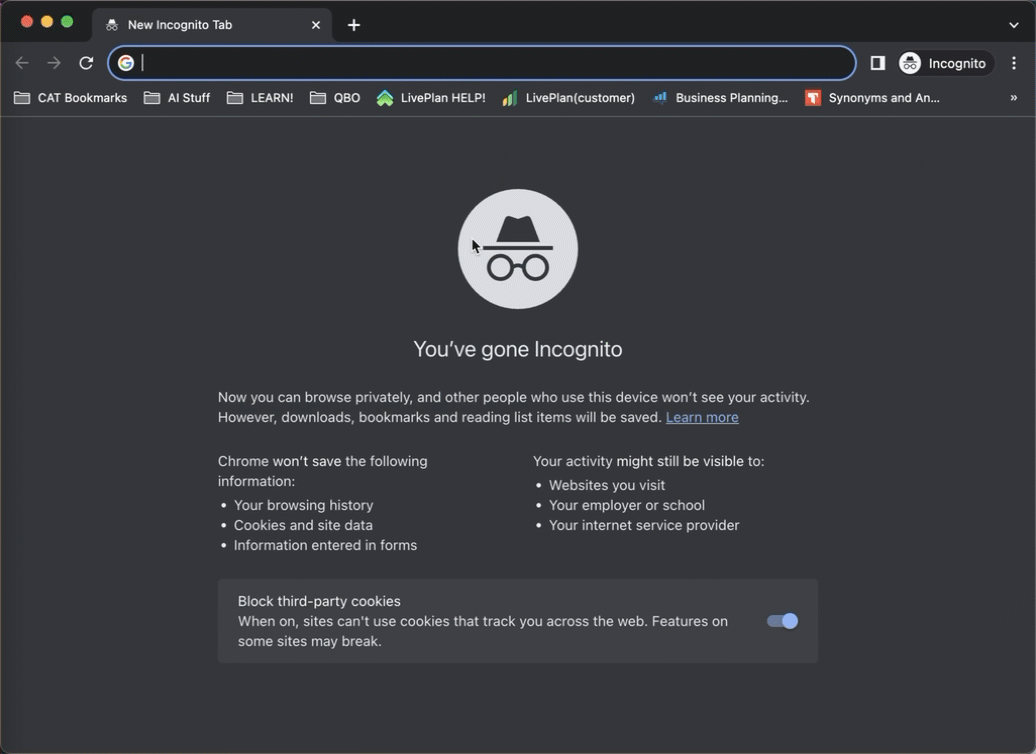Click the Learn more link
This screenshot has height=754, width=1036.
[x=702, y=417]
